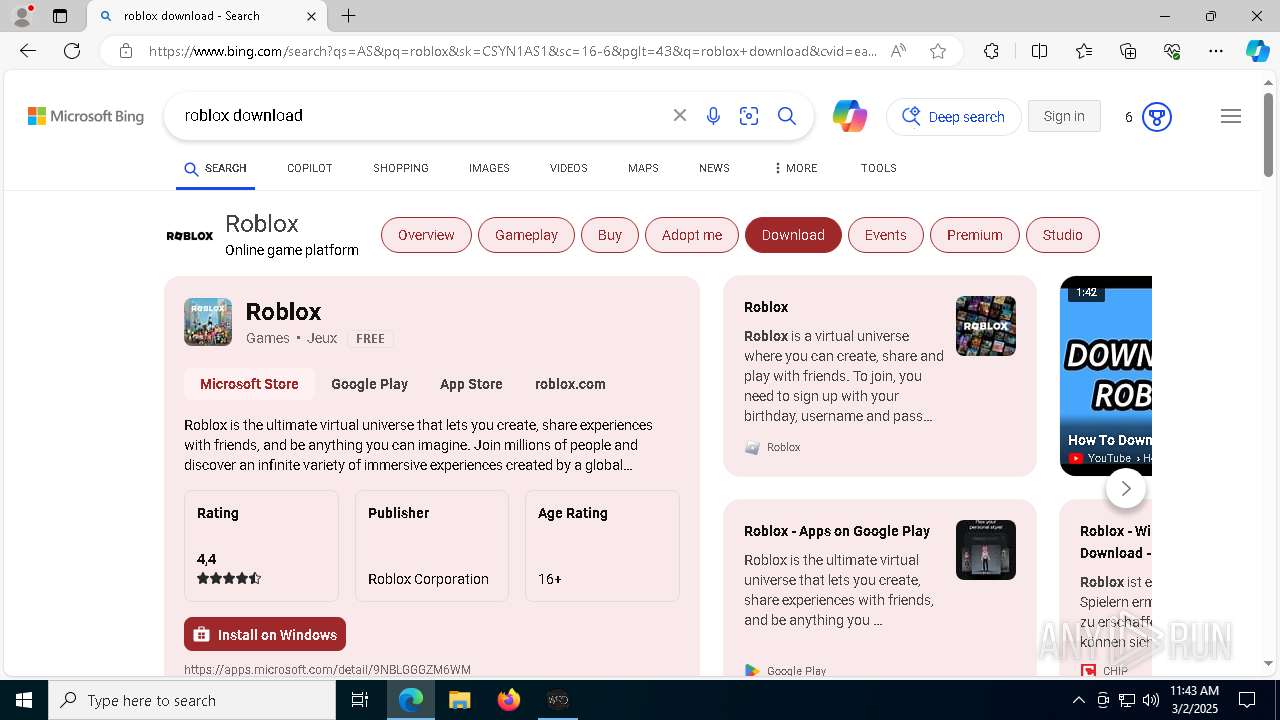Add this page to favorites star
Image resolution: width=1280 pixels, height=720 pixels.
click(938, 51)
